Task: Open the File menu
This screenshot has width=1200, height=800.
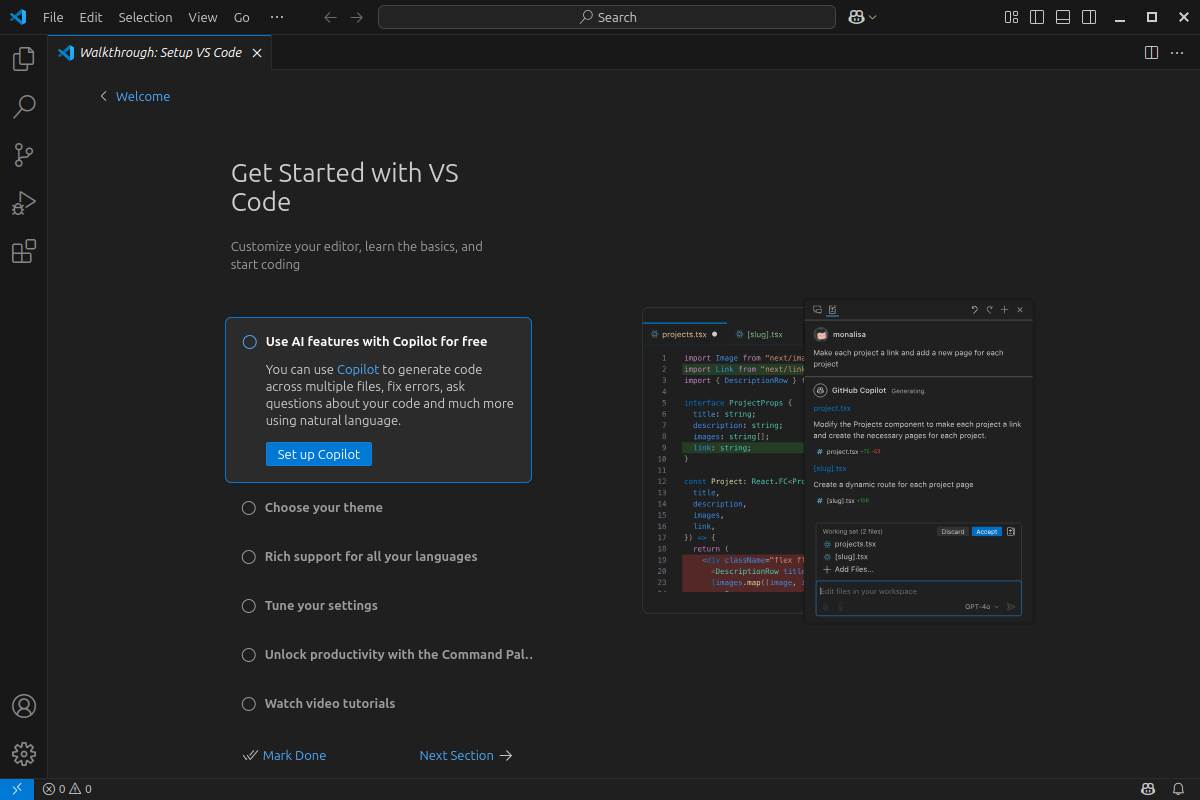Action: [53, 17]
